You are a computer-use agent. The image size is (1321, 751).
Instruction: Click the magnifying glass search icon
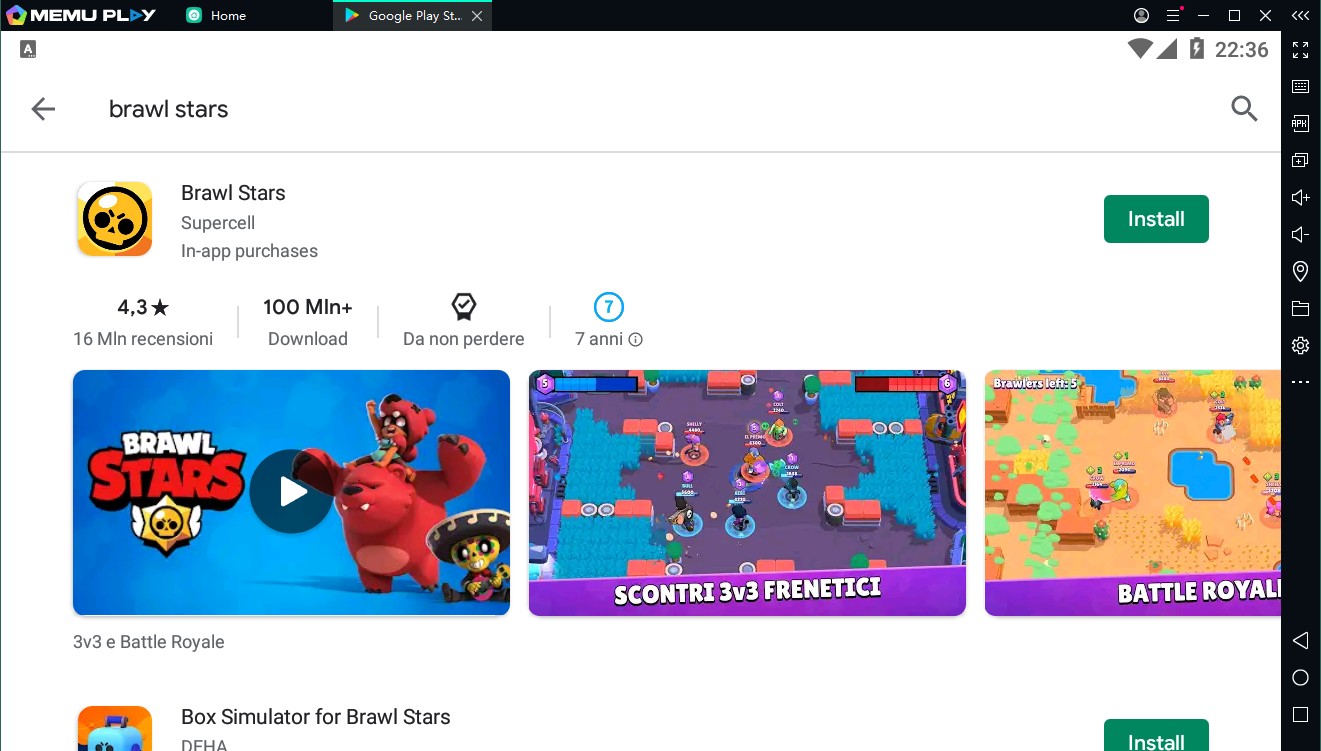point(1244,109)
